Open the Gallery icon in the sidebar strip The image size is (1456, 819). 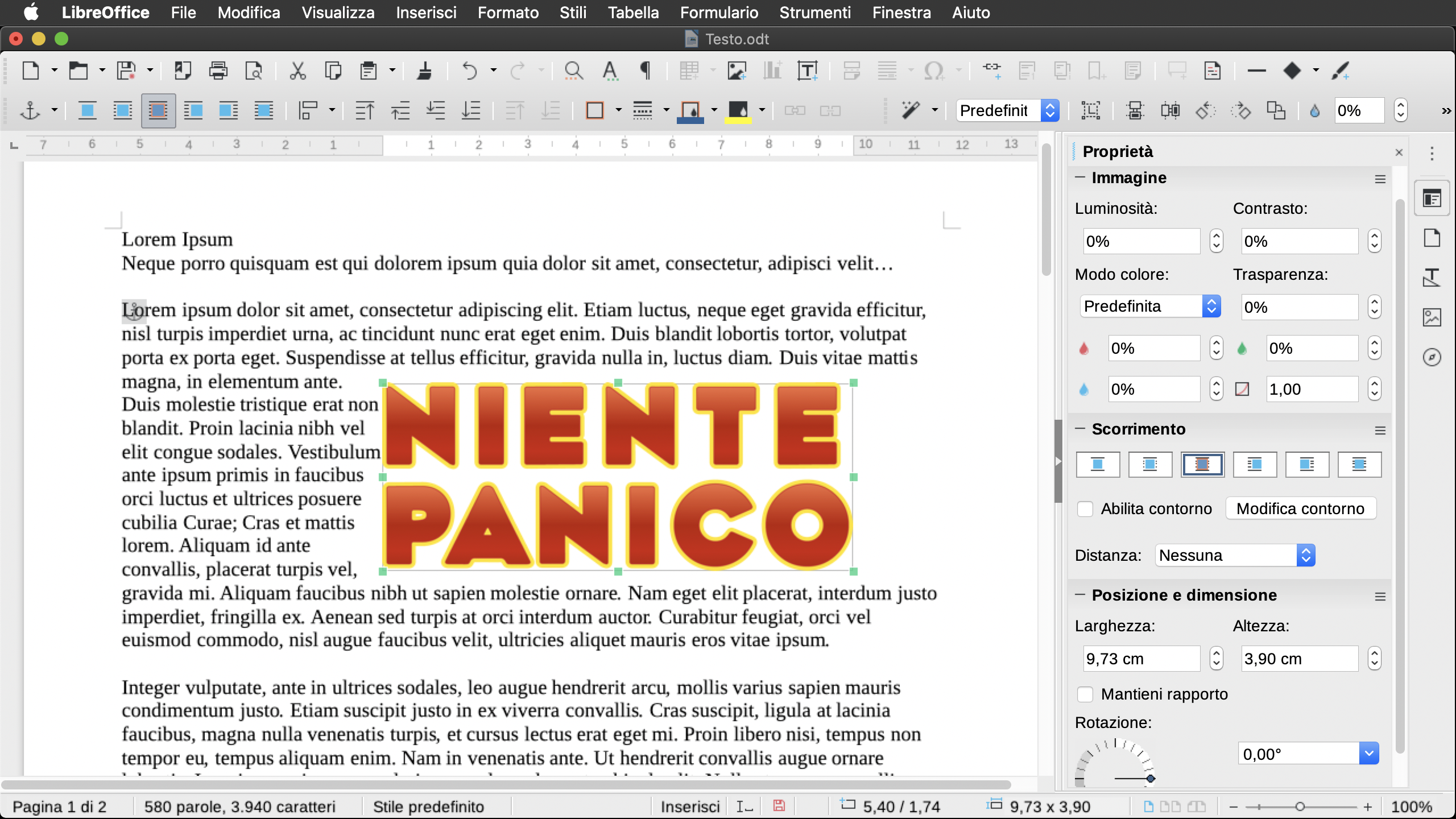pos(1432,317)
